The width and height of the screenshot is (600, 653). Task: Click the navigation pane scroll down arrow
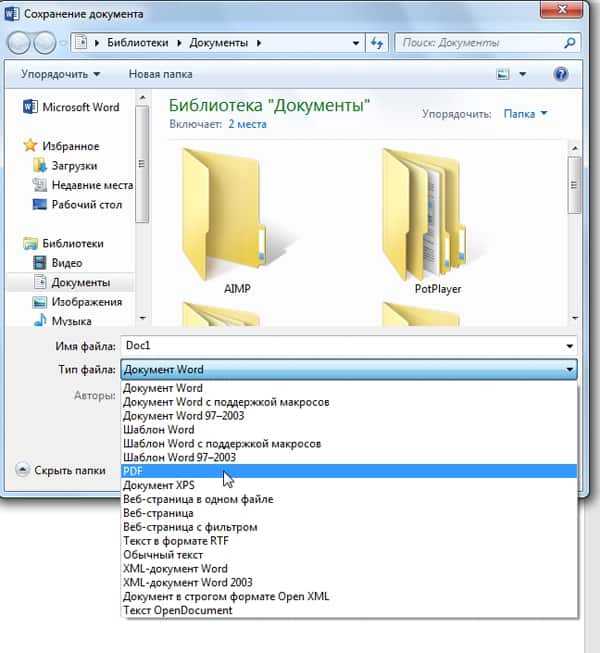pos(142,318)
